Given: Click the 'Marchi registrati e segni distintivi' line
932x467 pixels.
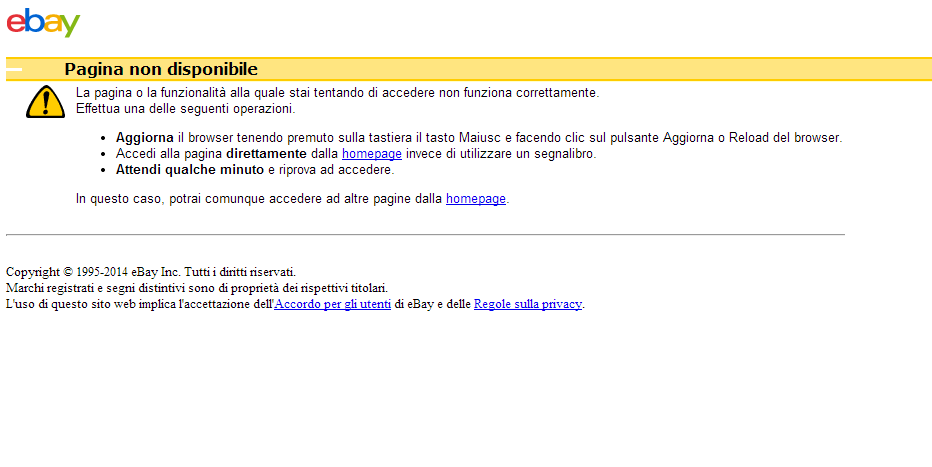Looking at the screenshot, I should pos(197,288).
